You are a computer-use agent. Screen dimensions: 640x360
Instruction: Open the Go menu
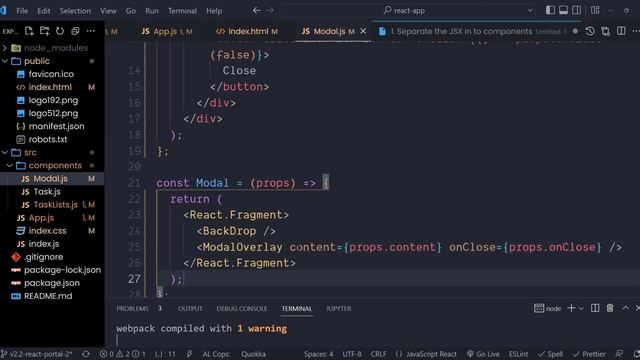coord(131,11)
